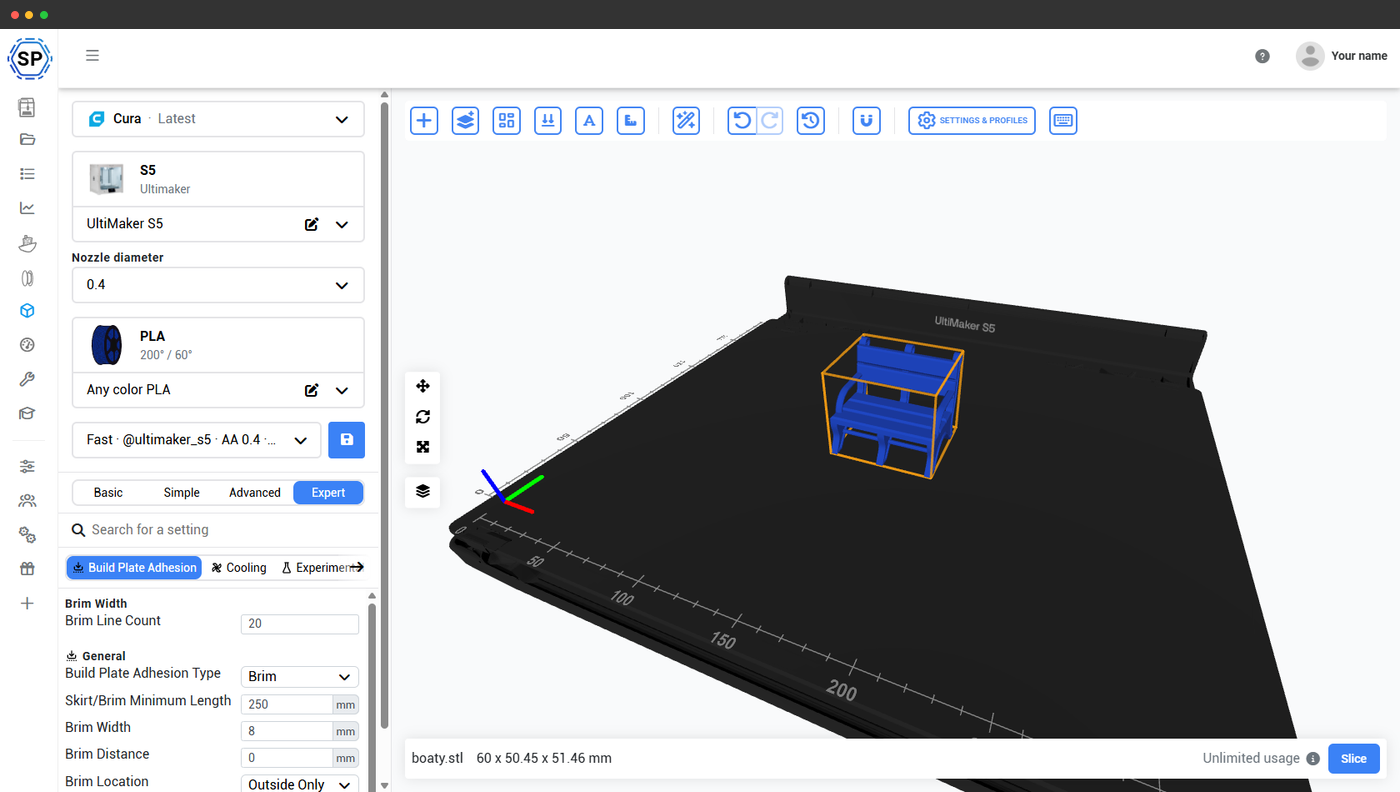Click the SP logo
This screenshot has height=792, width=1400.
click(29, 59)
